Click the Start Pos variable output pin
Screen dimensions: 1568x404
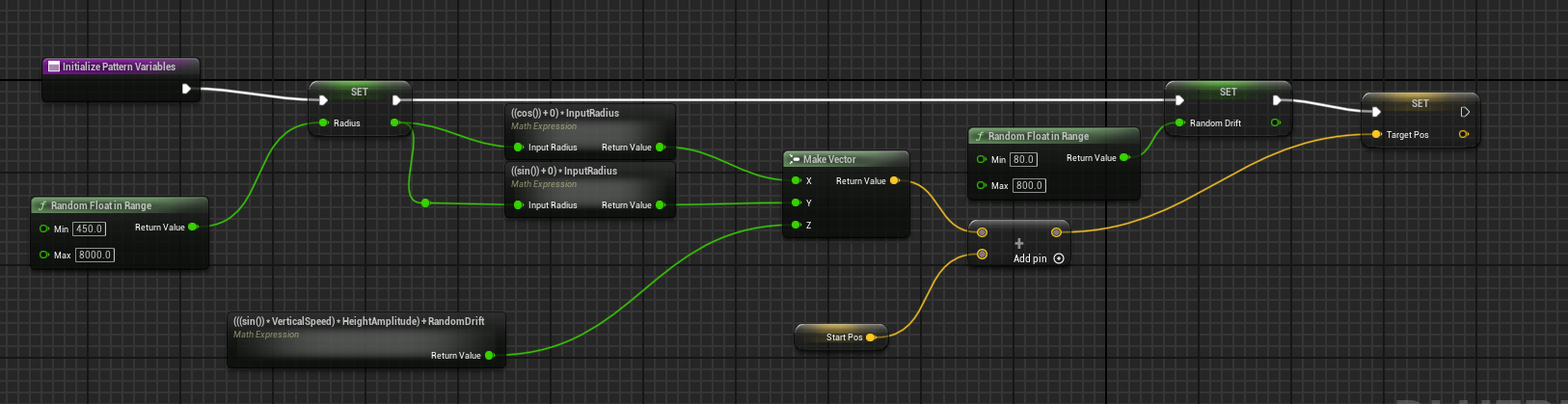pos(871,337)
